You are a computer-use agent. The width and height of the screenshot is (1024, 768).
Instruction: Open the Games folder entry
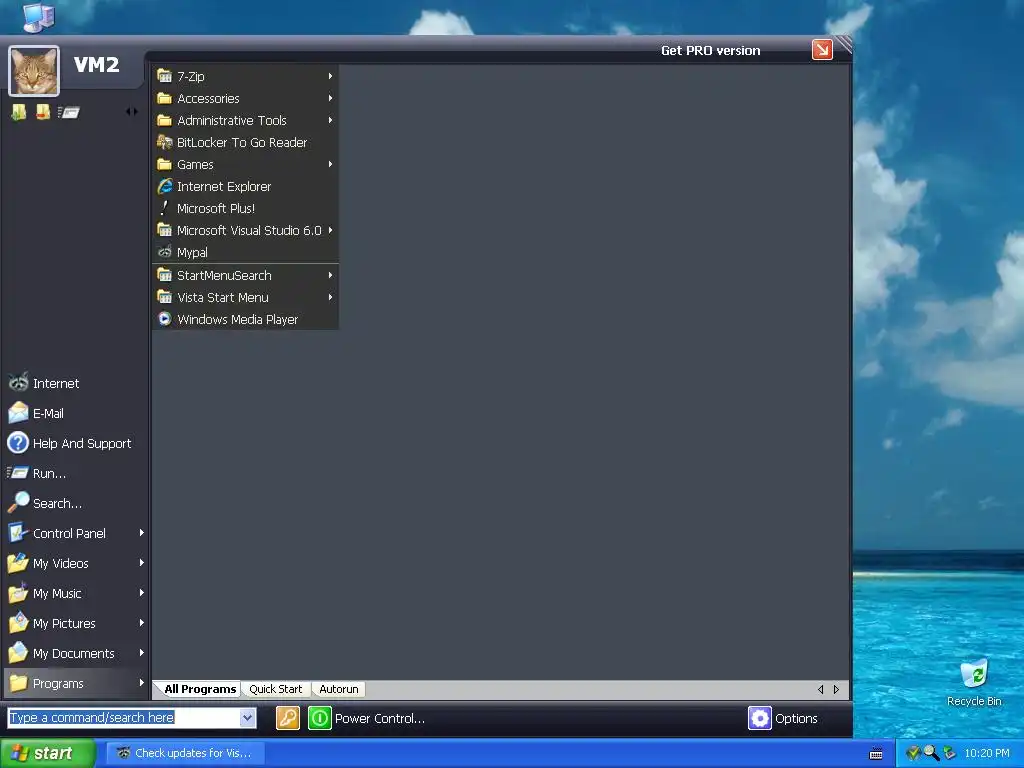point(245,165)
